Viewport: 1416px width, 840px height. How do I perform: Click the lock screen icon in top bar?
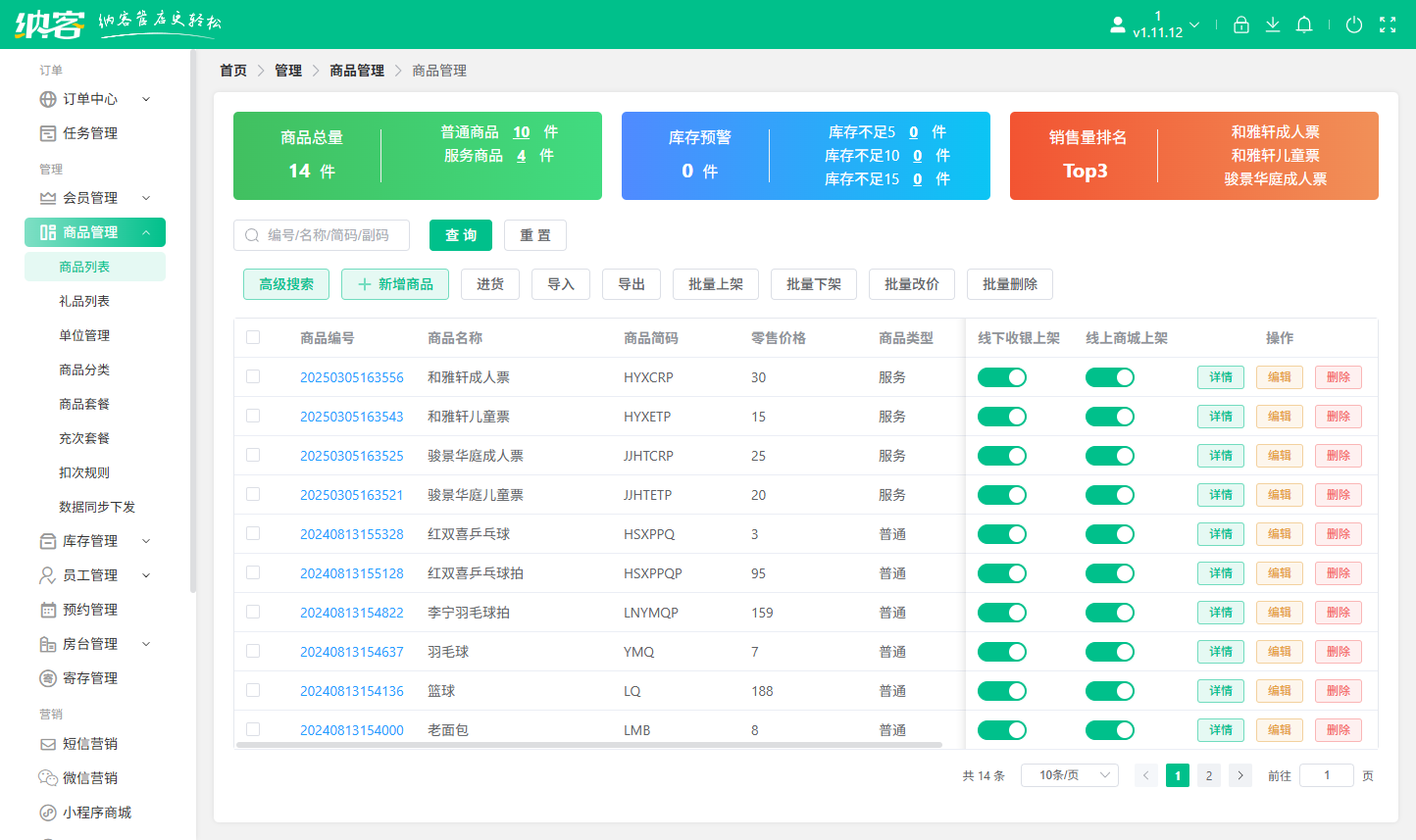coord(1240,25)
